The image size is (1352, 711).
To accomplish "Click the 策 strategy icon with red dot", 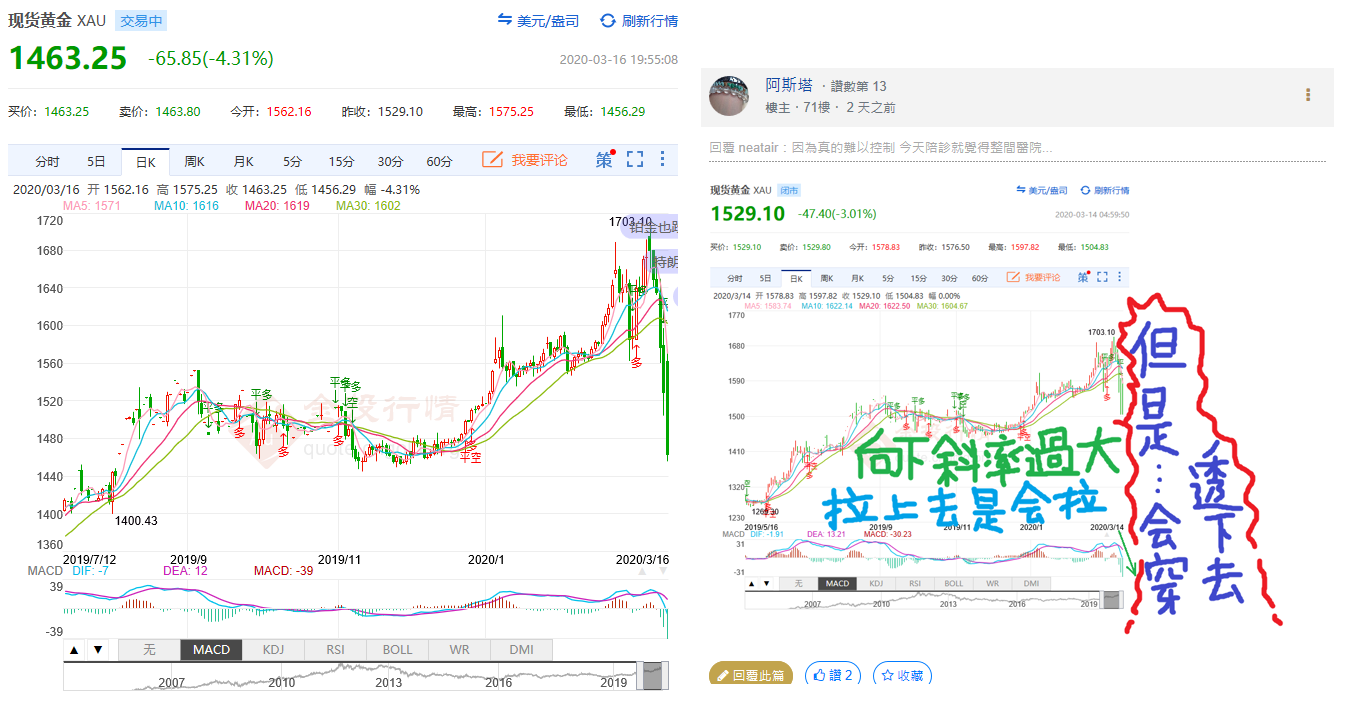I will pos(605,159).
